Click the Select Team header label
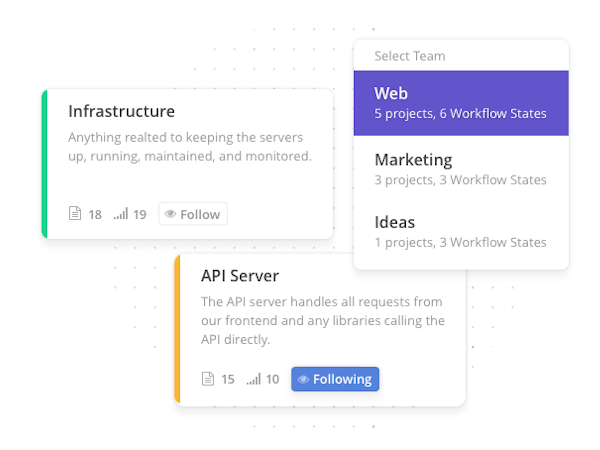The height and width of the screenshot is (450, 600). point(410,56)
